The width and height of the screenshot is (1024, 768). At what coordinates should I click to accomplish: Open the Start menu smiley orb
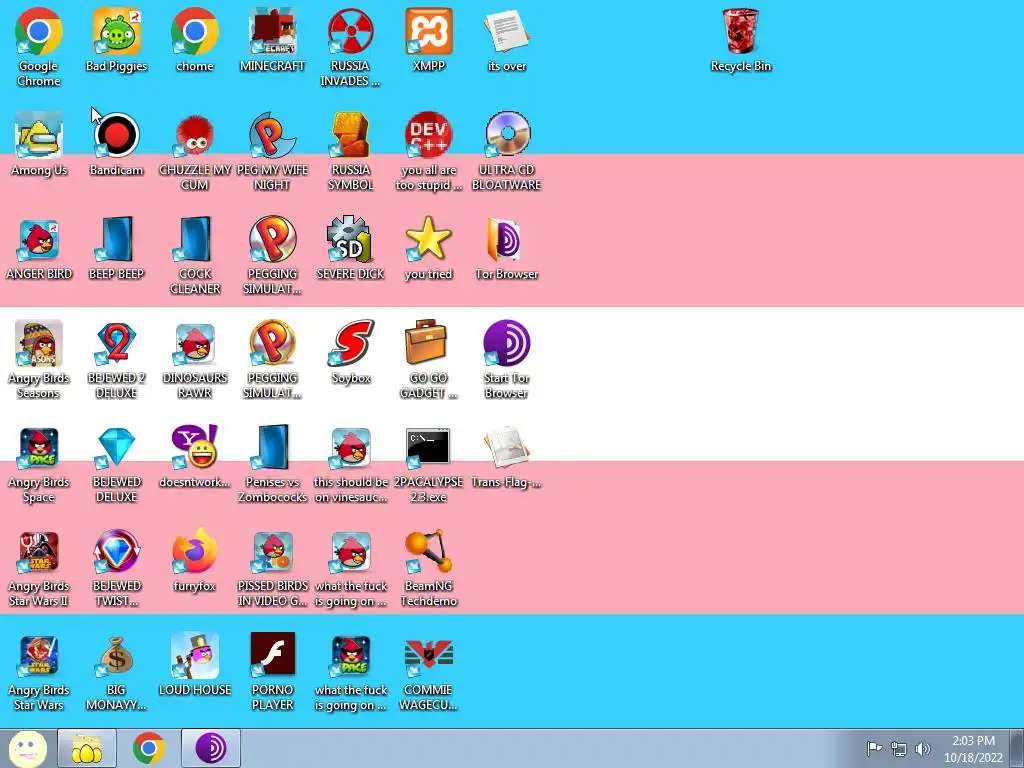point(27,748)
